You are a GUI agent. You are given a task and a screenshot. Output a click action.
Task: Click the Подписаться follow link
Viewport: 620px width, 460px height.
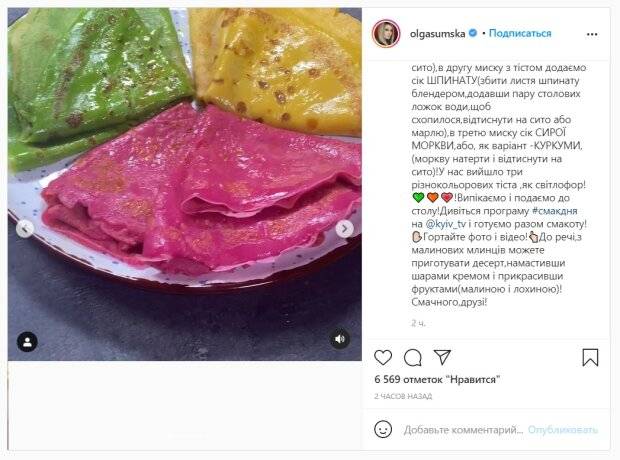[520, 33]
